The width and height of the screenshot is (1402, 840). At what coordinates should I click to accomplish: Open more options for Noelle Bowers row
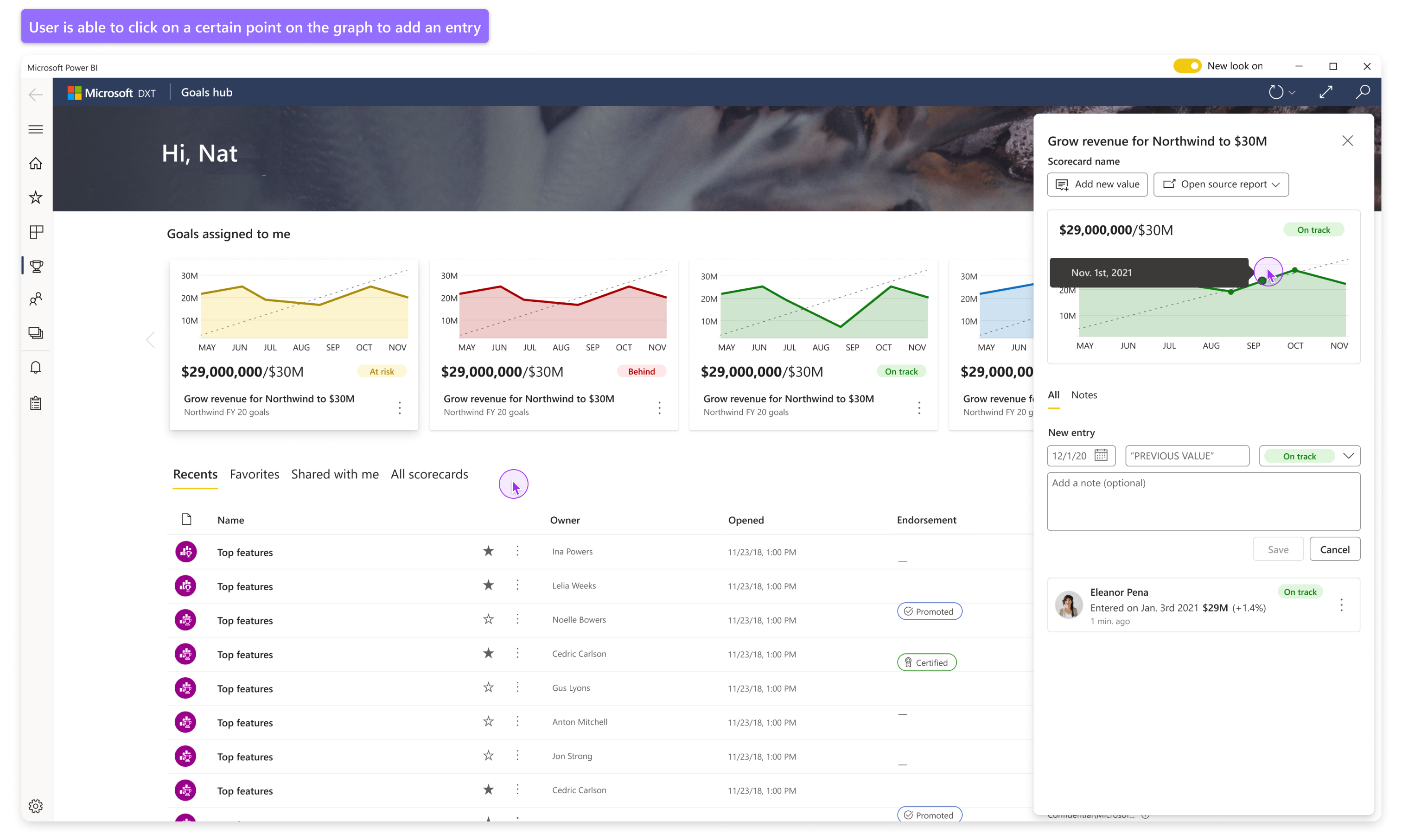517,619
